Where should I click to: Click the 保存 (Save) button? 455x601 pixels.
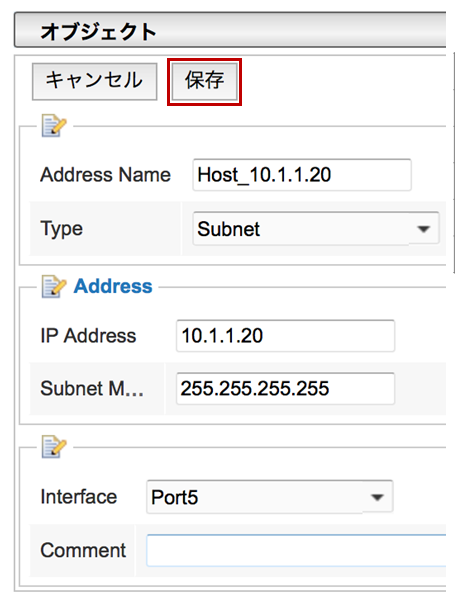tap(204, 81)
